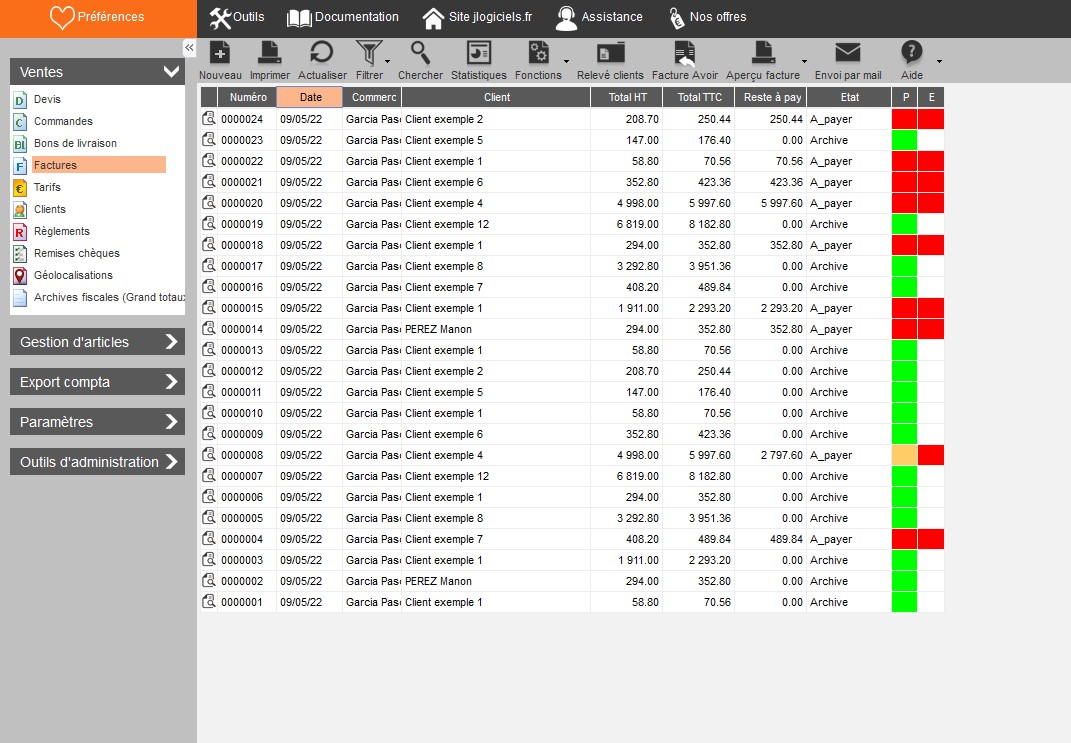The height and width of the screenshot is (743, 1071).
Task: Click the red E cell of invoice 0000004
Action: pyautogui.click(x=931, y=539)
